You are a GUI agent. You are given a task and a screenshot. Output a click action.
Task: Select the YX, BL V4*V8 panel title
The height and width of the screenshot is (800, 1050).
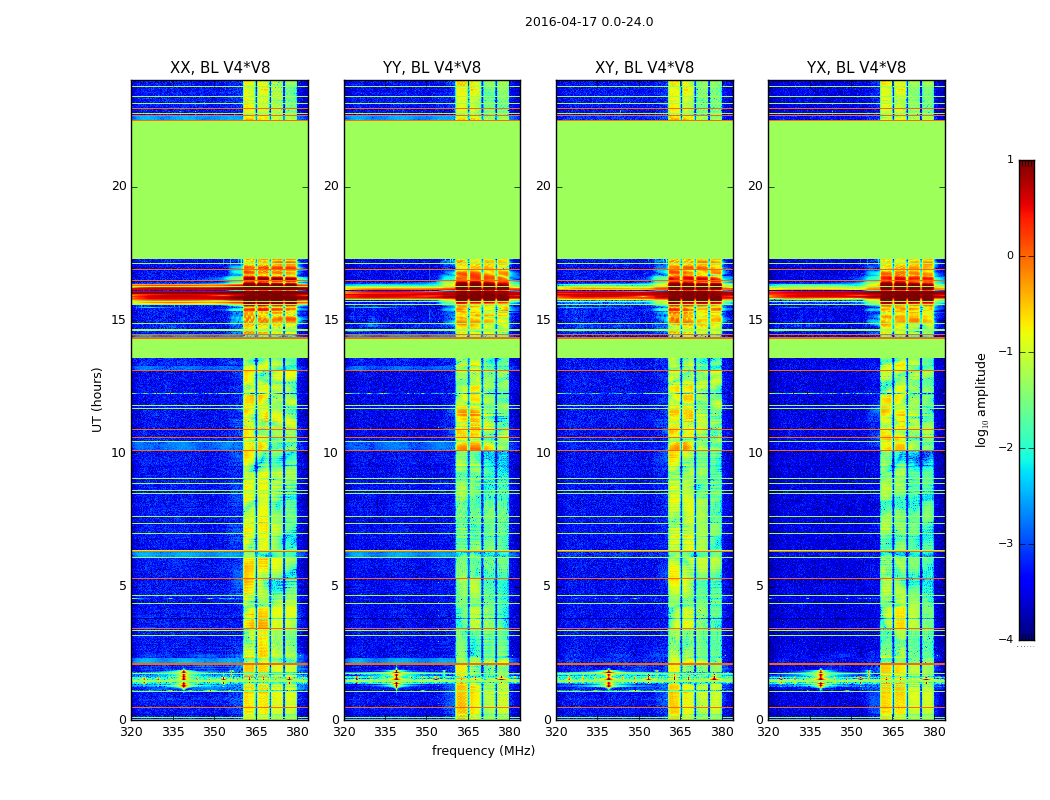pyautogui.click(x=856, y=68)
